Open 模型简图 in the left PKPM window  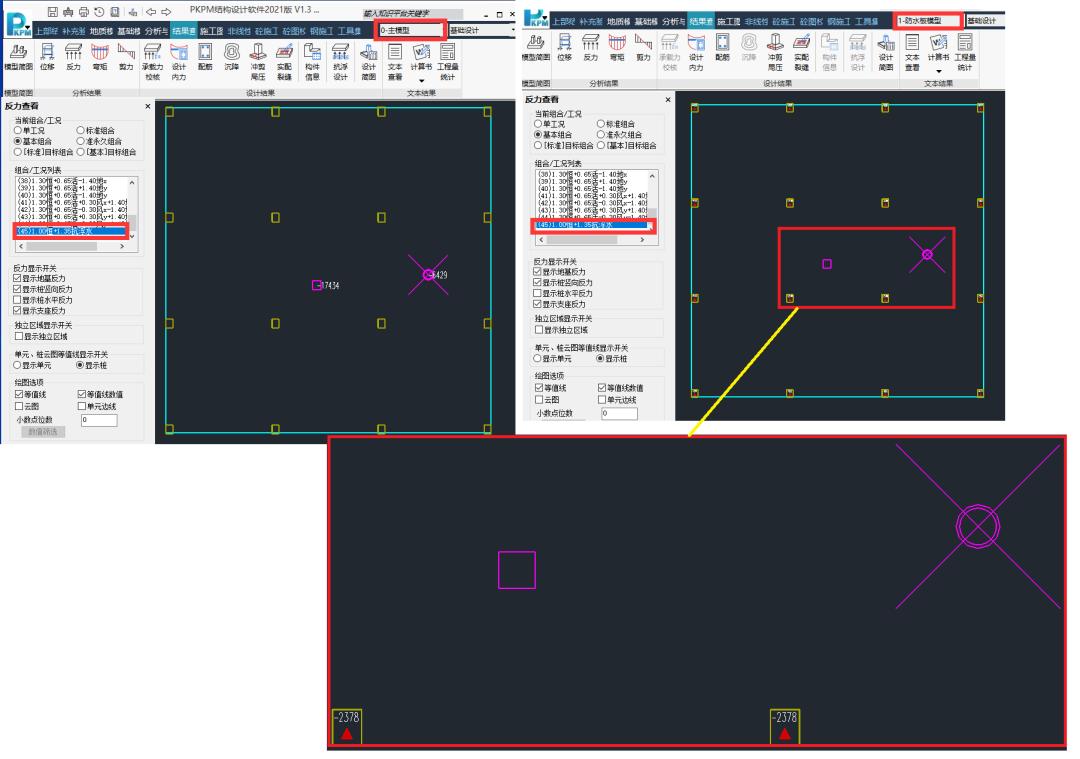click(x=19, y=57)
